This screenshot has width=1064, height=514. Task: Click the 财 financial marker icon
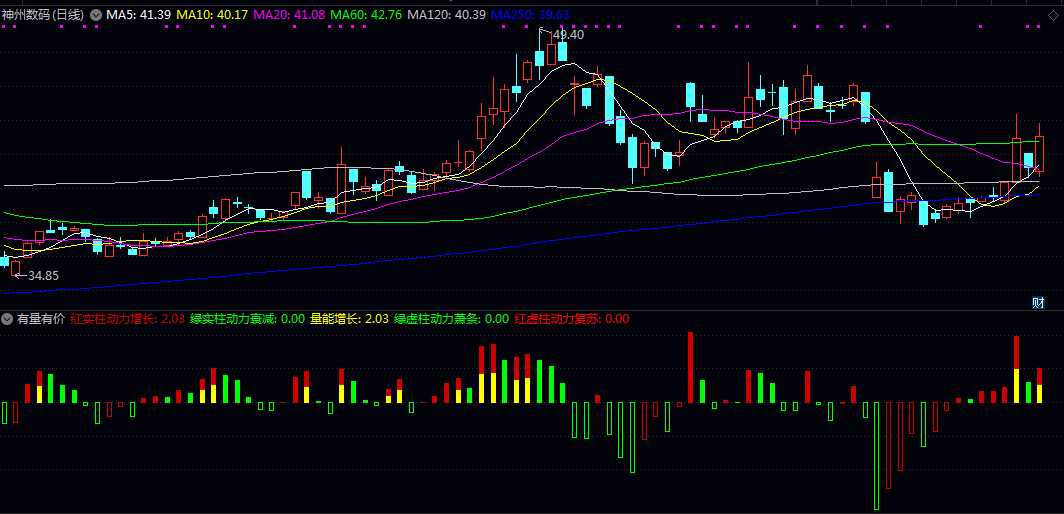pos(1038,303)
